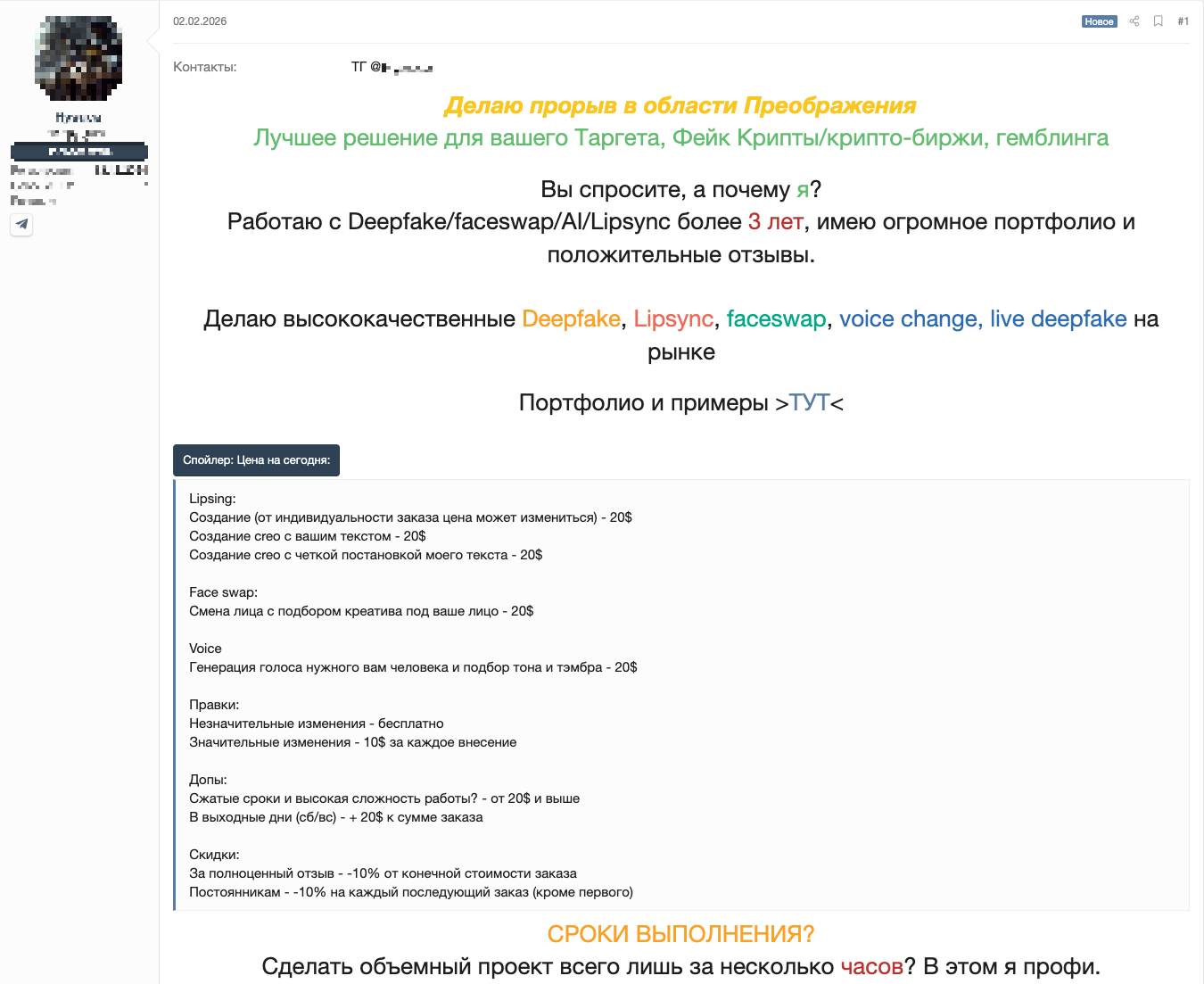The image size is (1204, 984).
Task: Select the 'Контакты:' label text
Action: [205, 67]
